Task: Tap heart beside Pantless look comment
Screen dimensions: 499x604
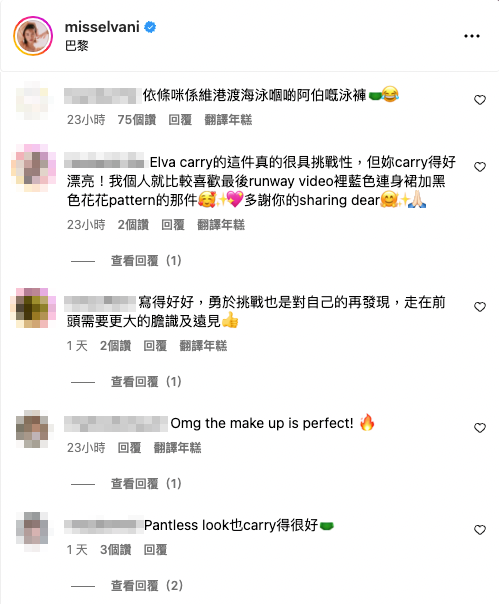Action: (x=480, y=530)
